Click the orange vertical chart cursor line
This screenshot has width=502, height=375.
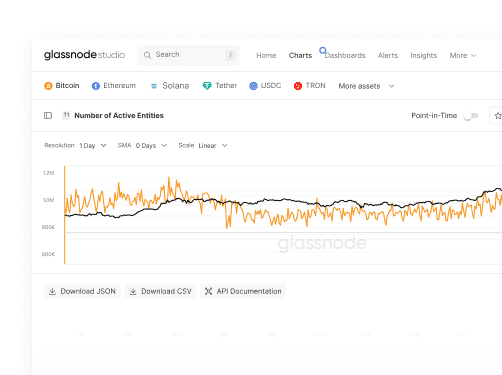tap(65, 215)
